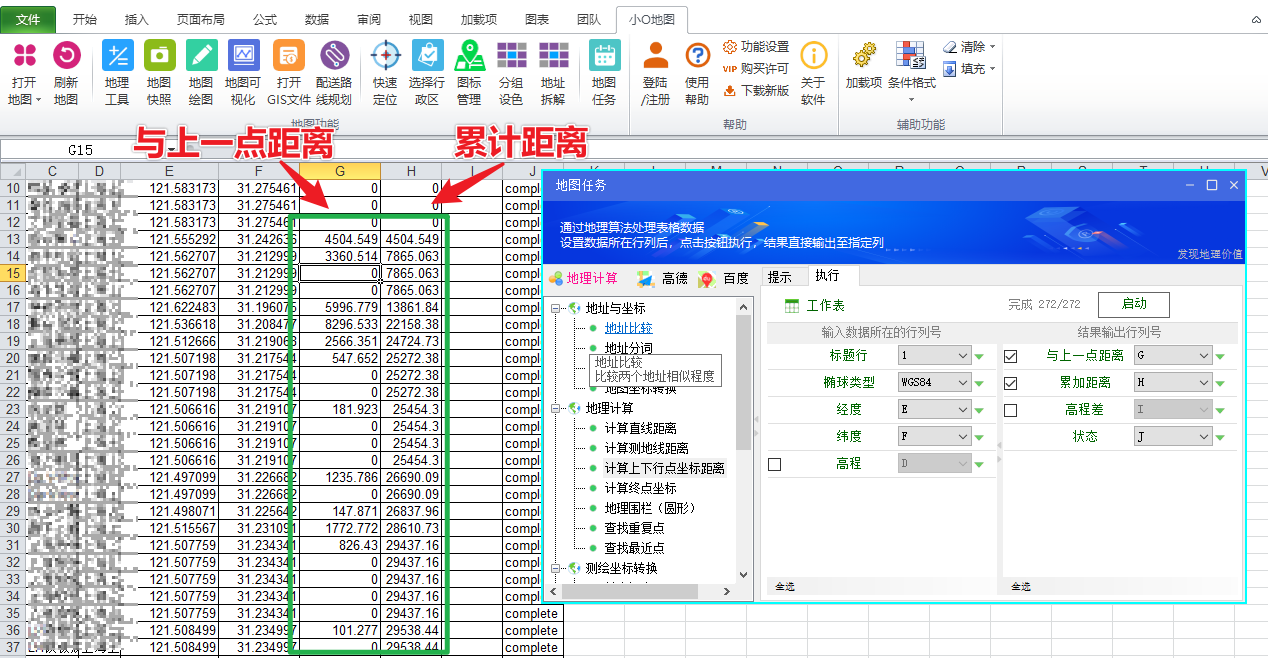The image size is (1268, 658).
Task: Click 购买许可 VIP license
Action: 756,69
